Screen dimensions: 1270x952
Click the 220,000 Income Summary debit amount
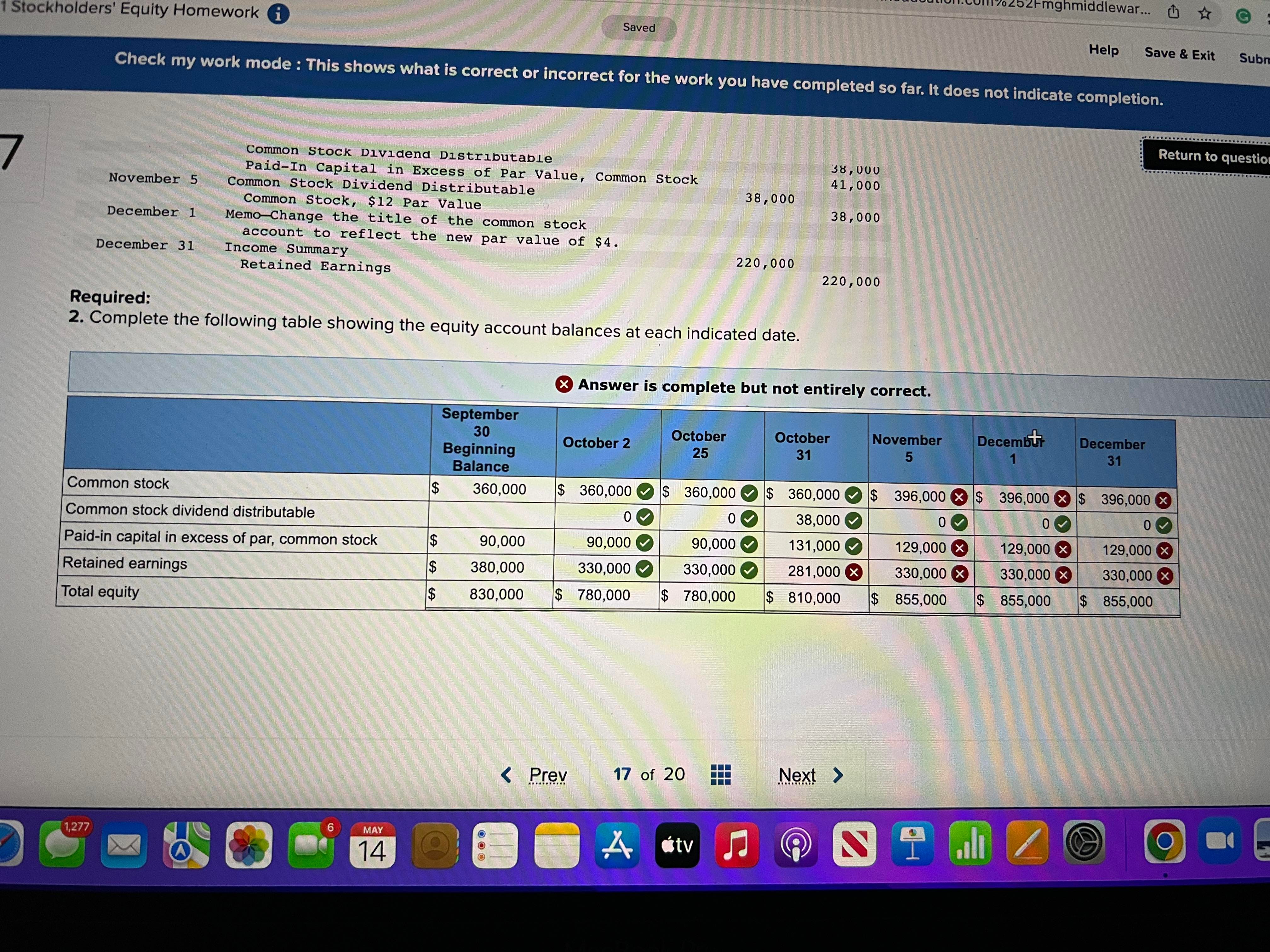765,263
